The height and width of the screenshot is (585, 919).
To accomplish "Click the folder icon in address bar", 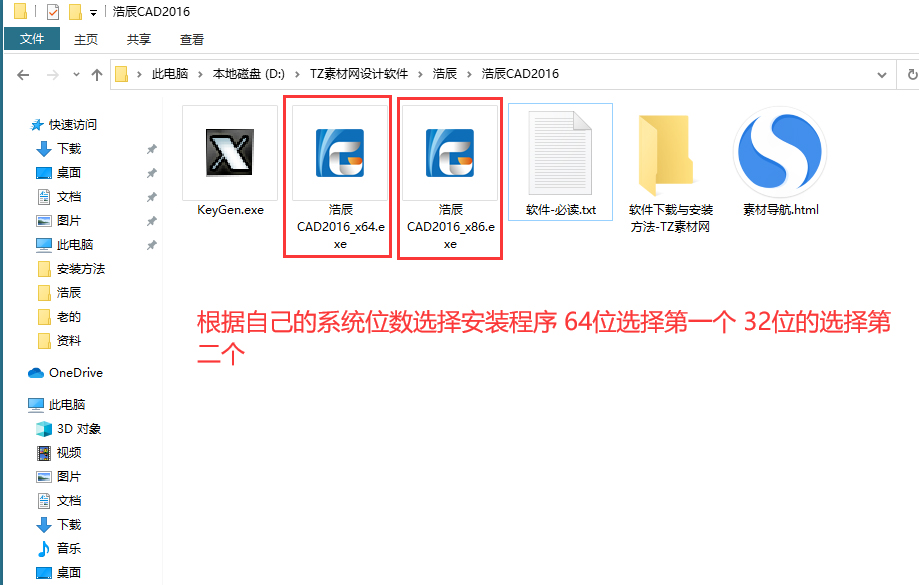I will pyautogui.click(x=122, y=74).
